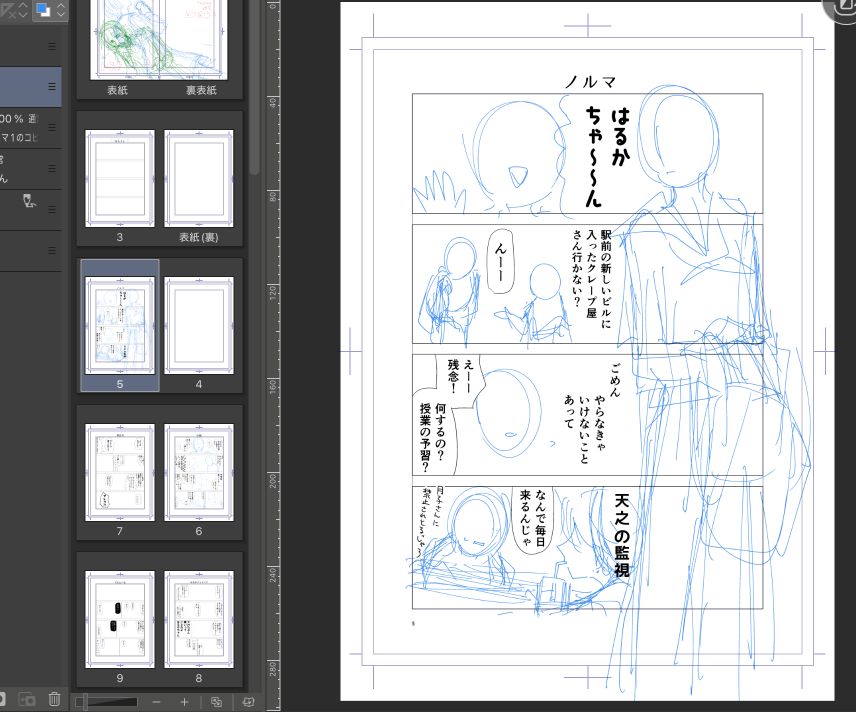Click the grip handle on the highlighted layer
Image resolution: width=856 pixels, height=712 pixels.
52,87
